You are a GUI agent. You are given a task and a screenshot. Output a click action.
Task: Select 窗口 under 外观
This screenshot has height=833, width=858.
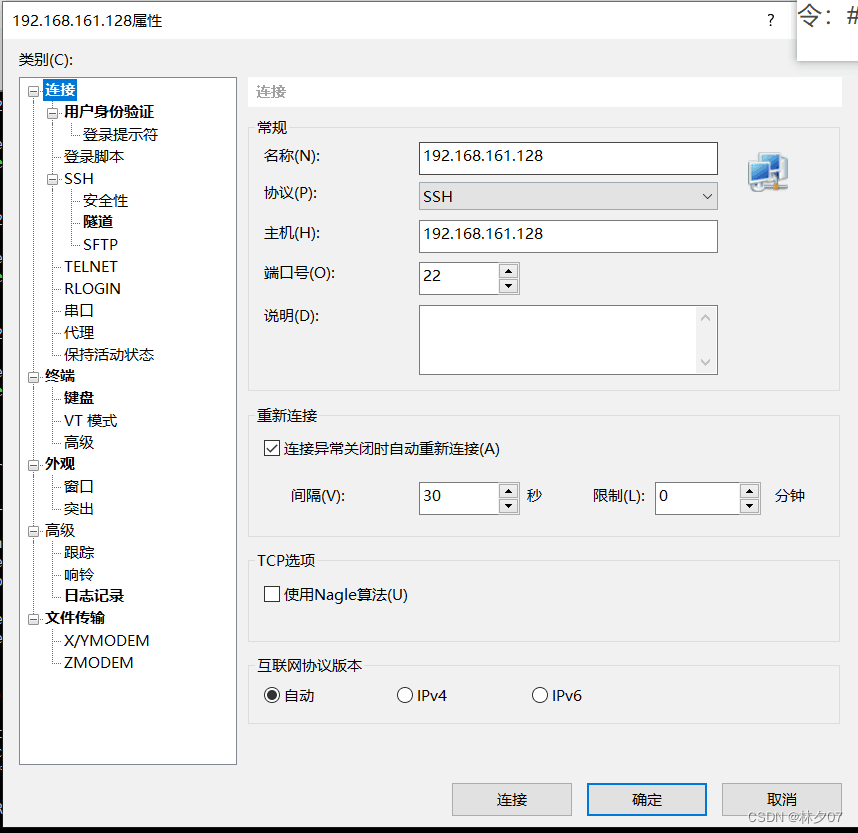pos(79,486)
